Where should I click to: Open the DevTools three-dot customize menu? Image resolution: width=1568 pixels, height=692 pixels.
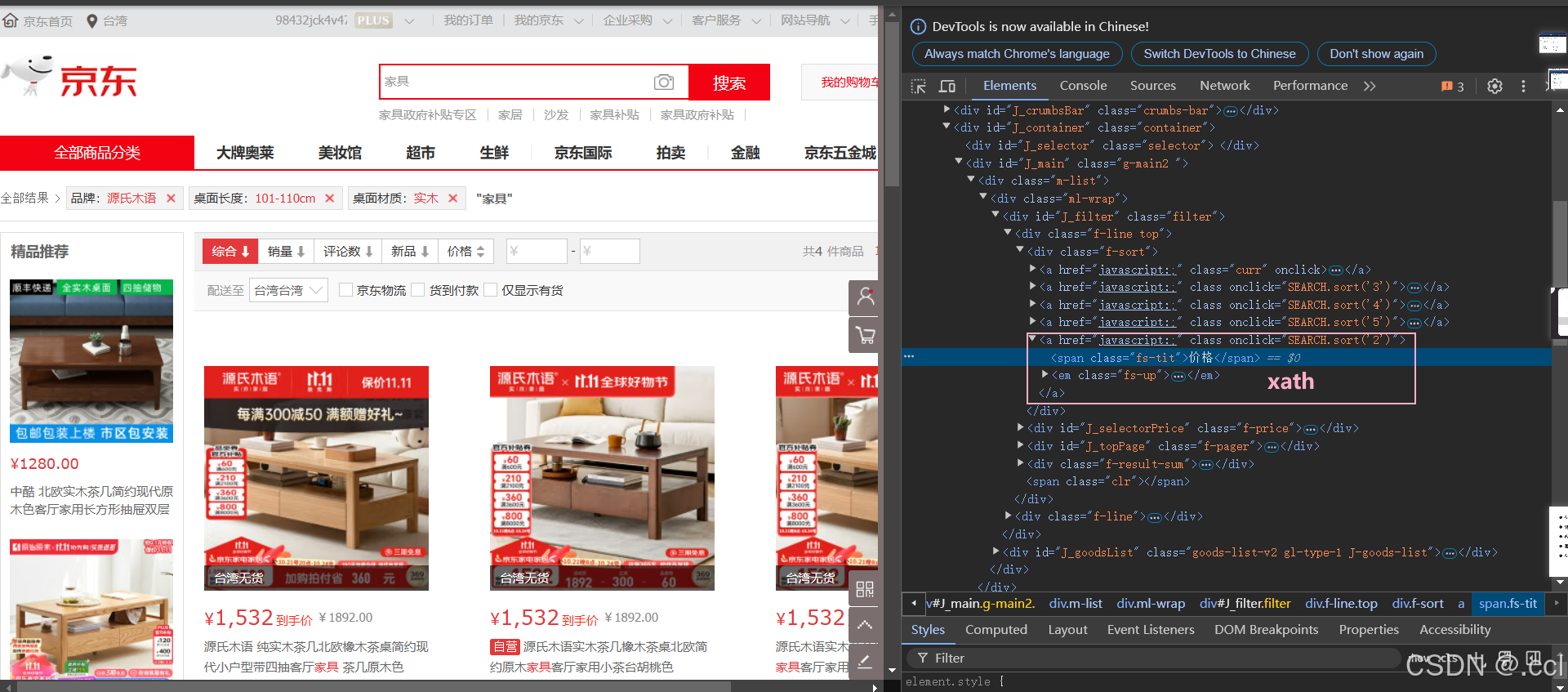[x=1523, y=86]
